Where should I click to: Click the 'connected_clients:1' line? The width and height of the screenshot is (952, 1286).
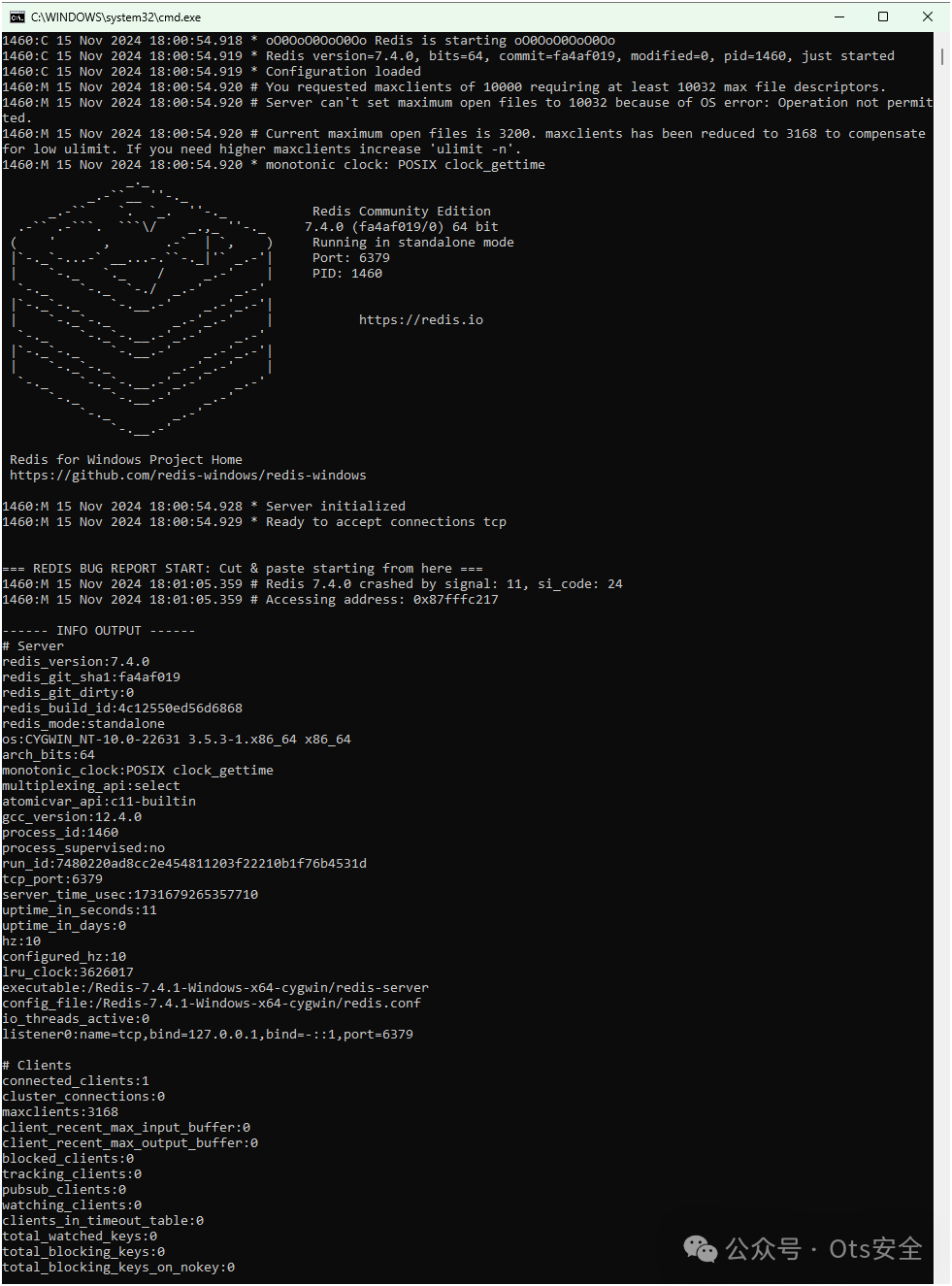click(x=76, y=1081)
